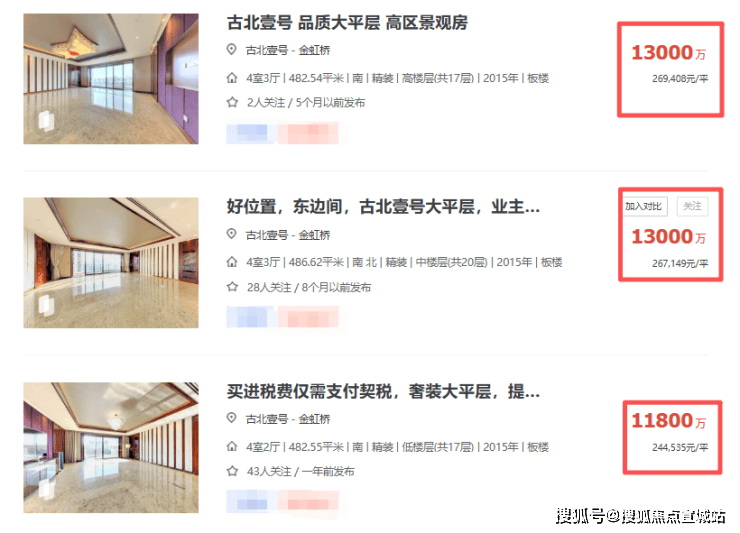Click the 加入对比 button
The width and height of the screenshot is (740, 533).
[x=645, y=206]
